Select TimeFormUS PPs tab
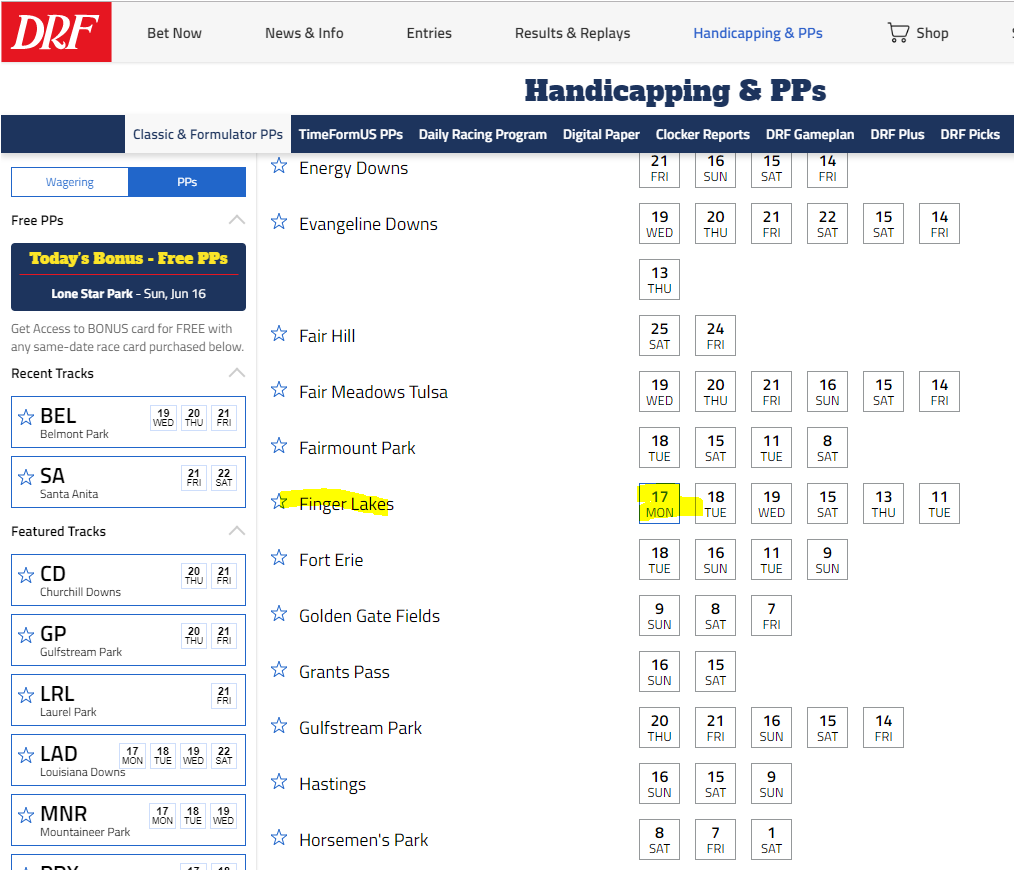The image size is (1015, 871). click(351, 135)
